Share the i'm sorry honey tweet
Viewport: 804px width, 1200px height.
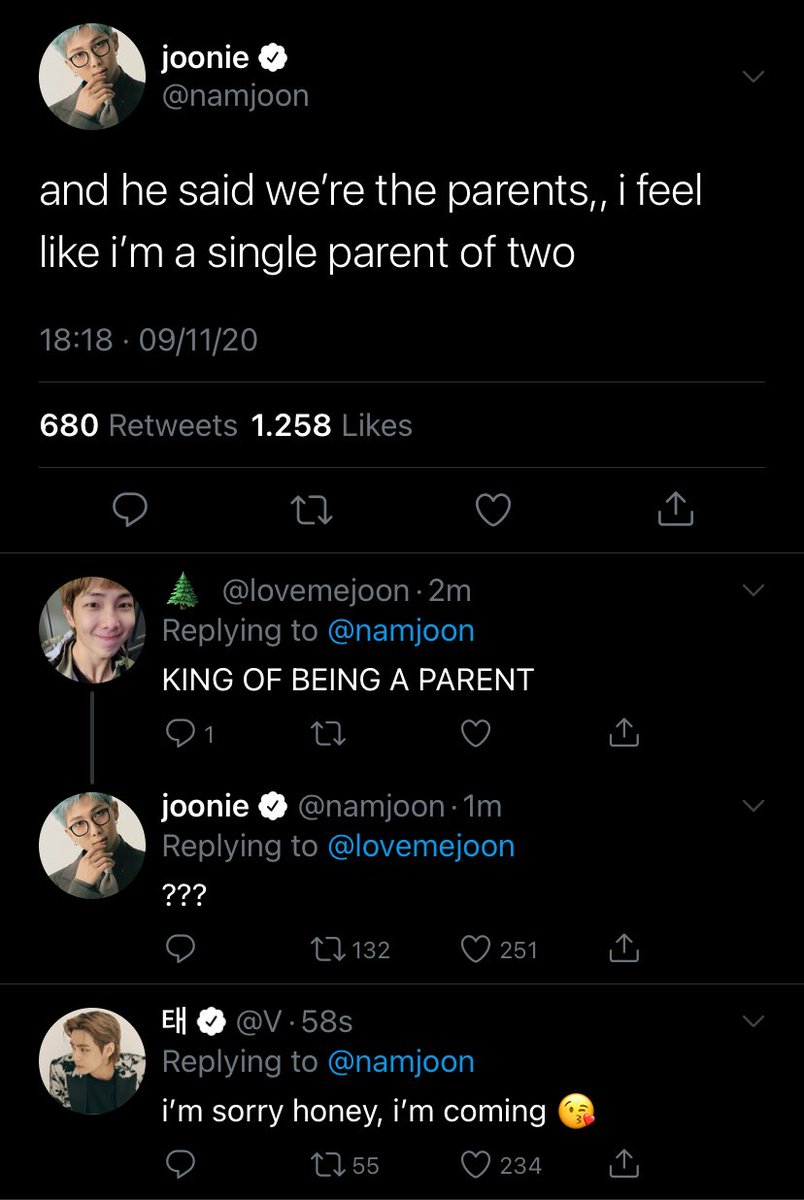pos(623,1165)
